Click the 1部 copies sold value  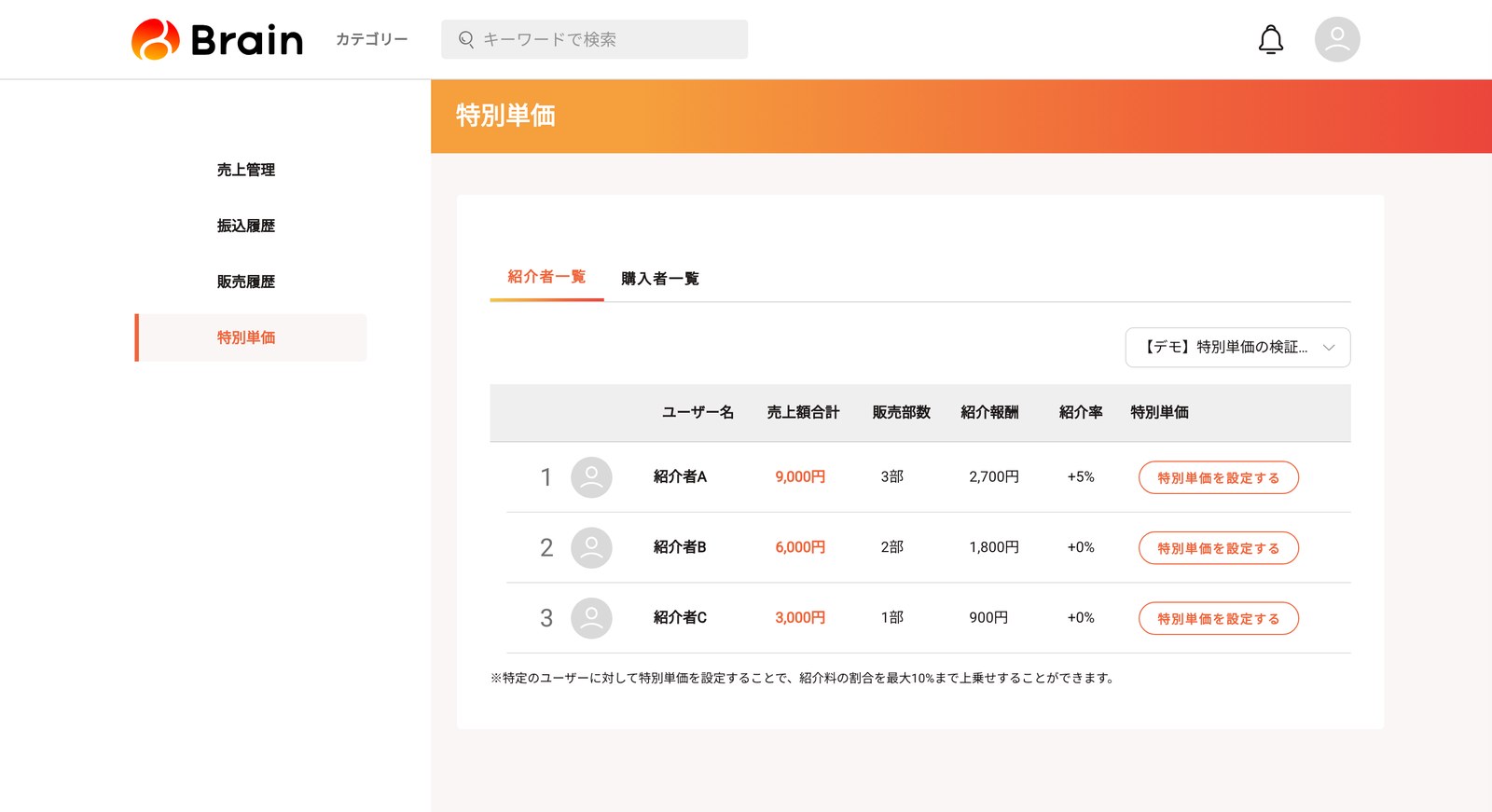coord(892,617)
